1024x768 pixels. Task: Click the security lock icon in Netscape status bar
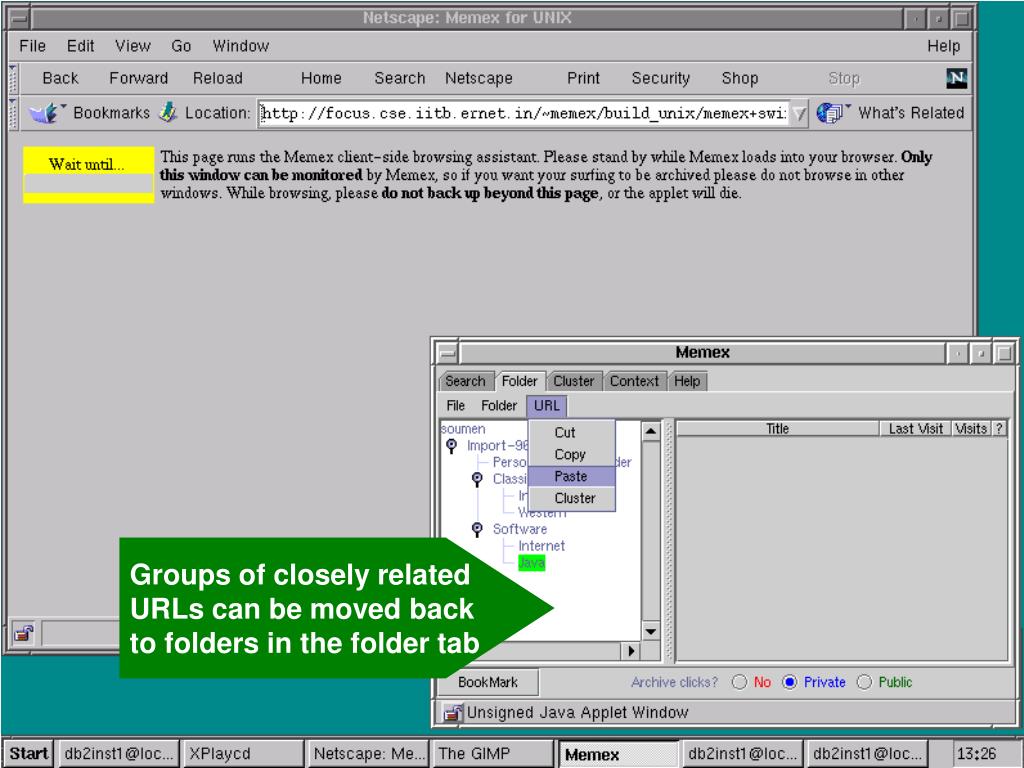[24, 633]
